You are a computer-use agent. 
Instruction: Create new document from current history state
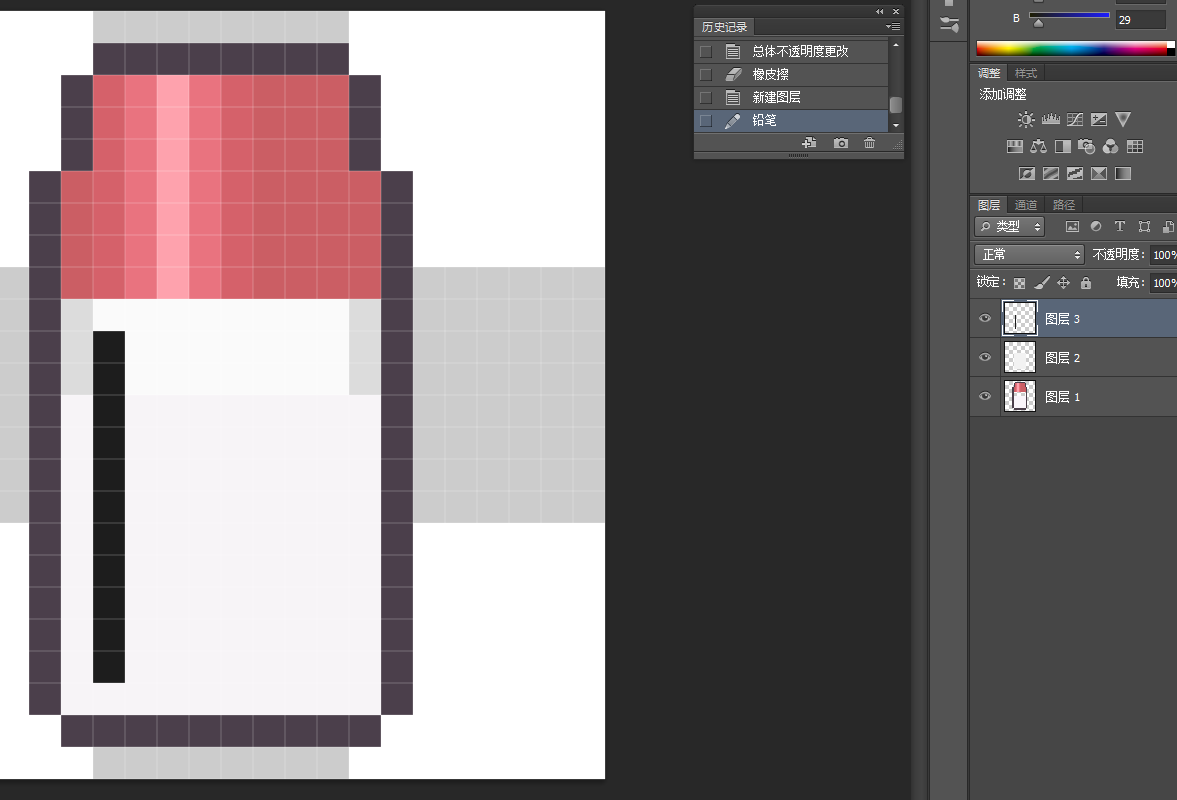coord(809,143)
